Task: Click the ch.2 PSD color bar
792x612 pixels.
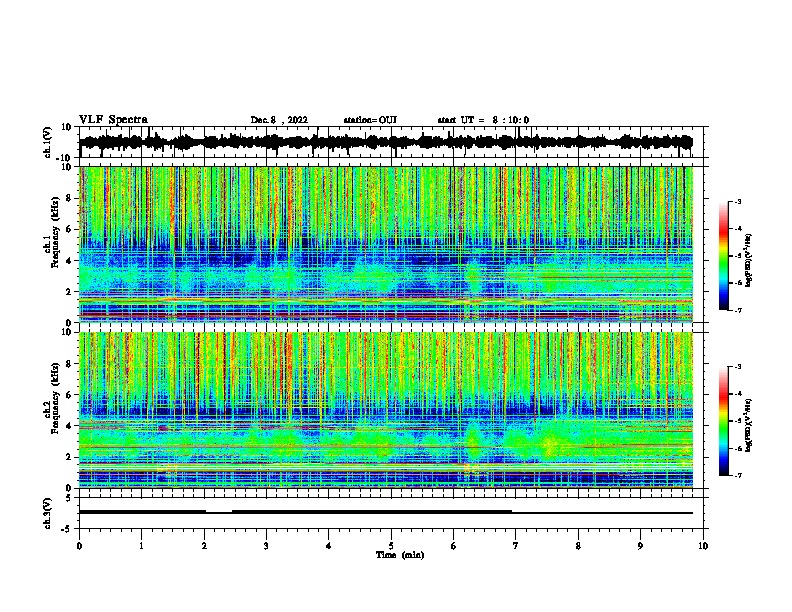Action: pos(724,421)
